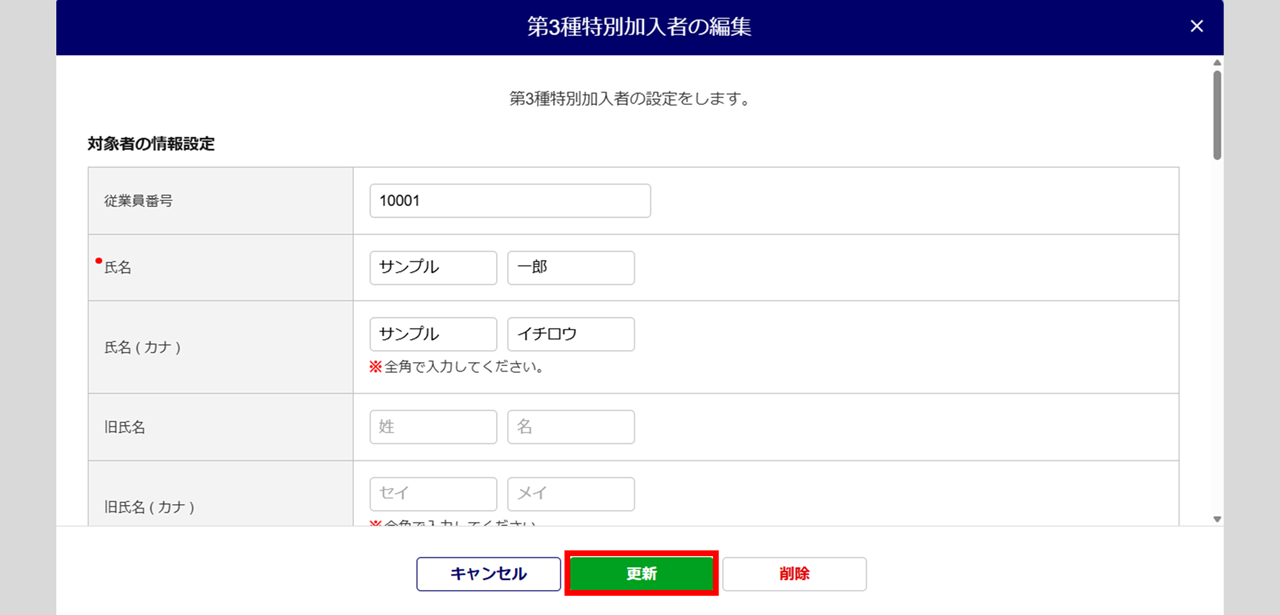Close the 第3種特別加入者の編集 dialog
This screenshot has height=615, width=1280.
(x=1196, y=27)
